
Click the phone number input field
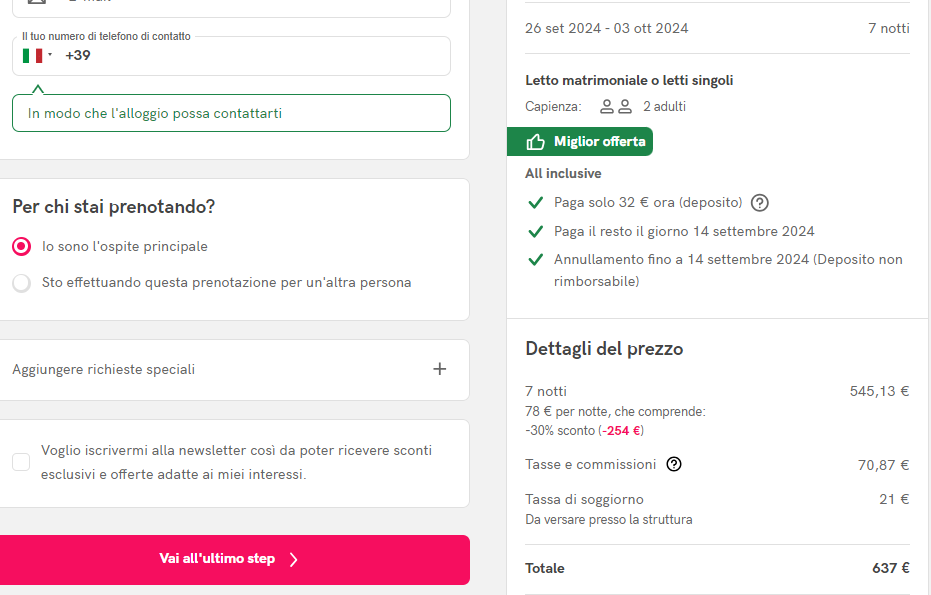231,56
